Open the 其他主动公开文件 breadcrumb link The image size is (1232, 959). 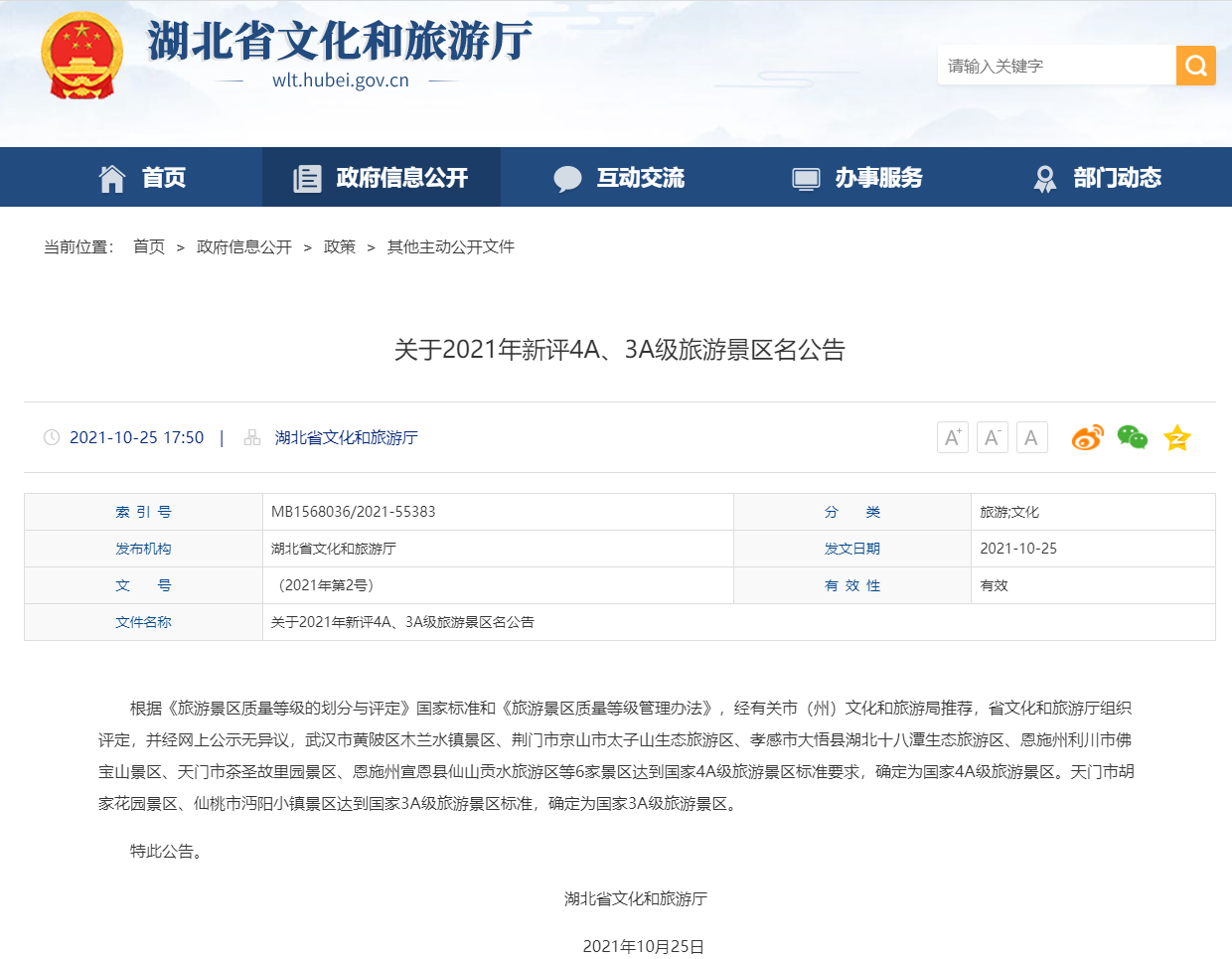pos(450,246)
